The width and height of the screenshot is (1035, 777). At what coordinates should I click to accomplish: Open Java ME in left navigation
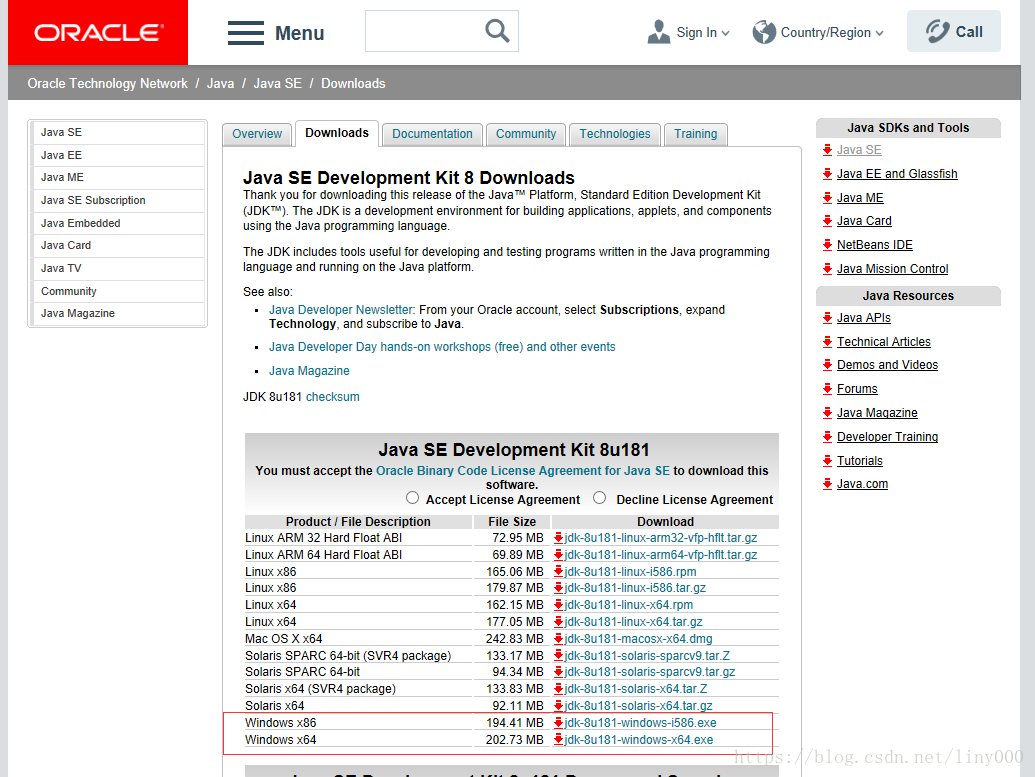(118, 178)
